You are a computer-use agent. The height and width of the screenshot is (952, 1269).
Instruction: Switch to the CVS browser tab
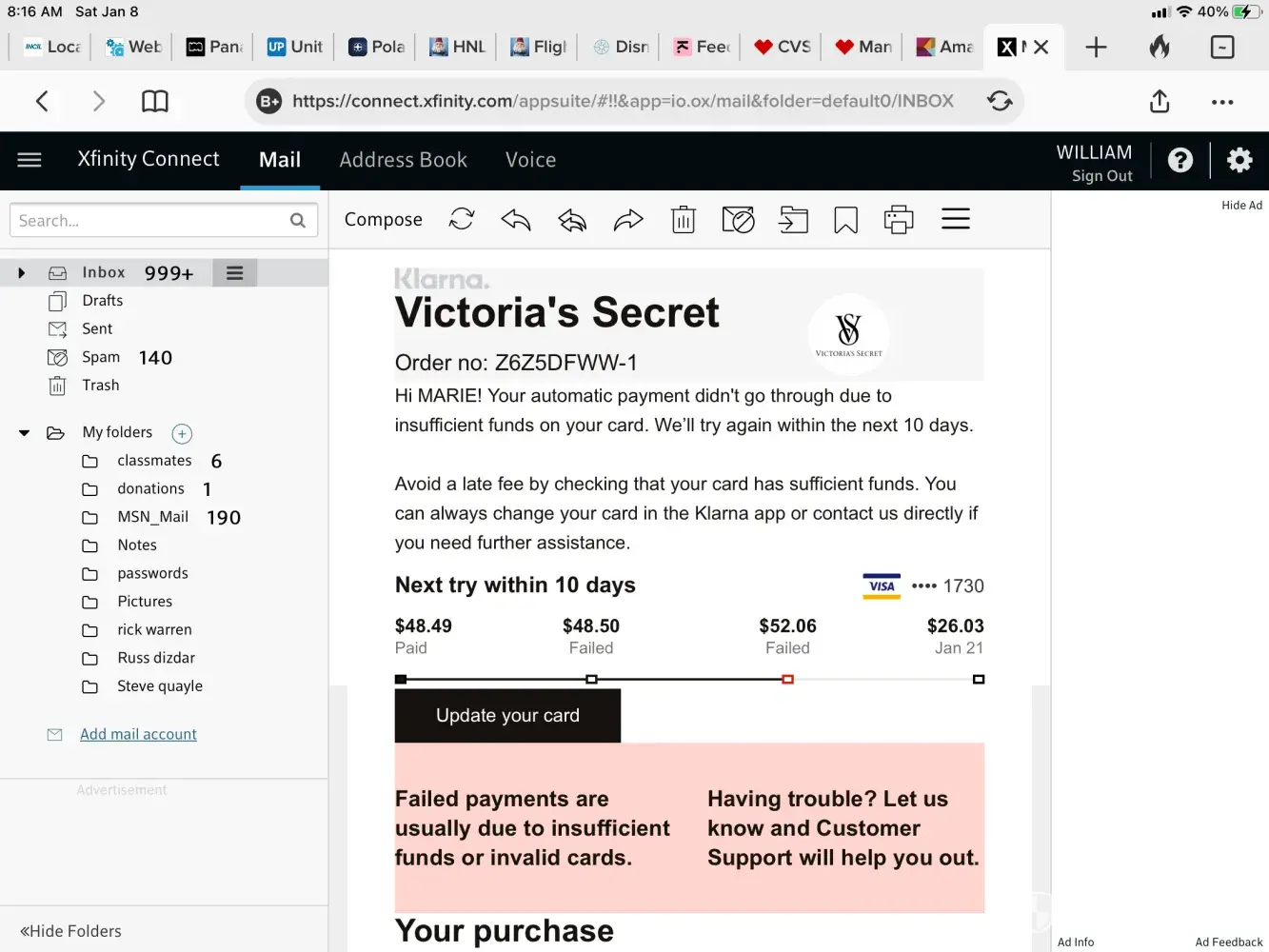point(783,47)
